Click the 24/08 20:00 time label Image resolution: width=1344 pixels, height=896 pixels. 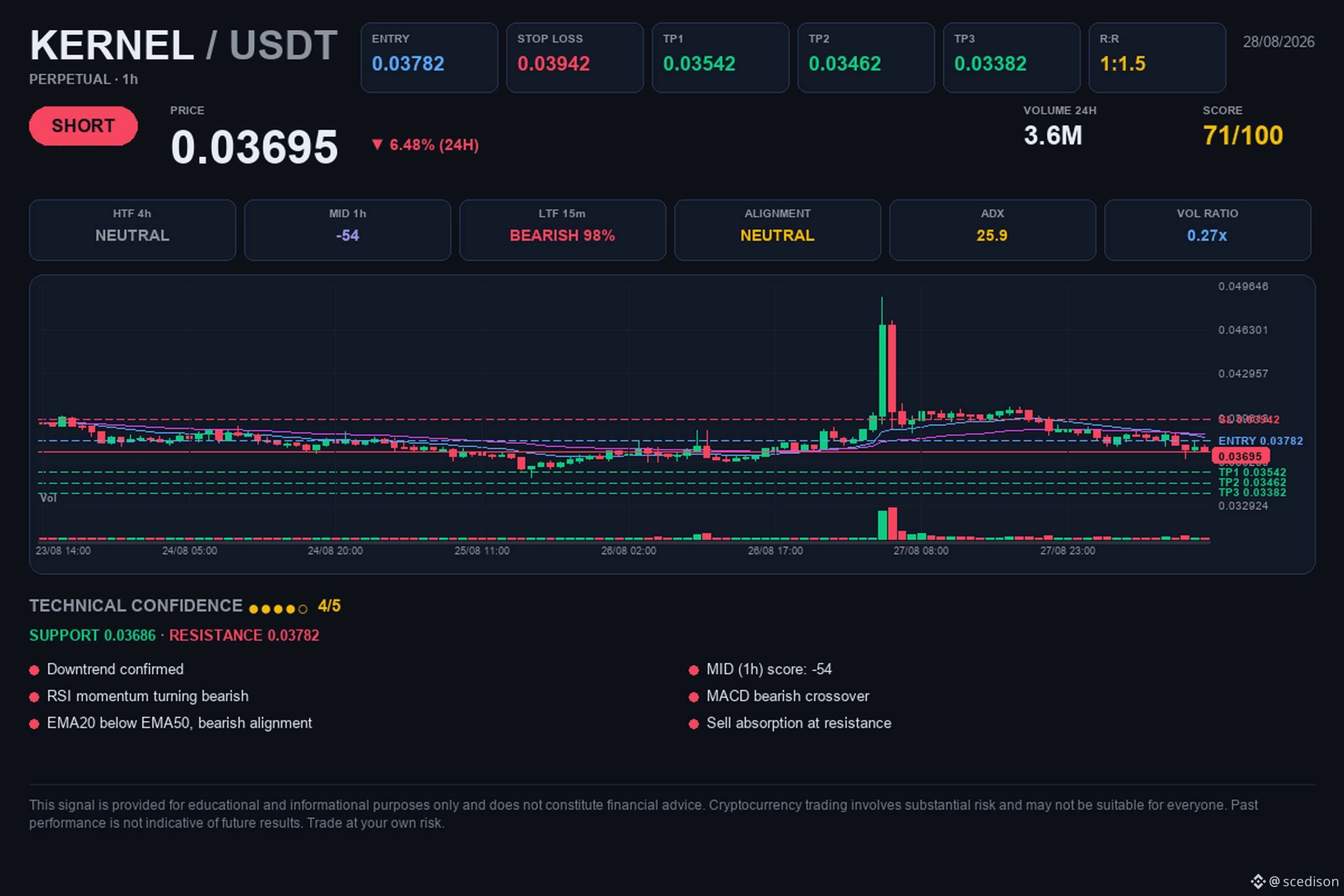pyautogui.click(x=335, y=551)
